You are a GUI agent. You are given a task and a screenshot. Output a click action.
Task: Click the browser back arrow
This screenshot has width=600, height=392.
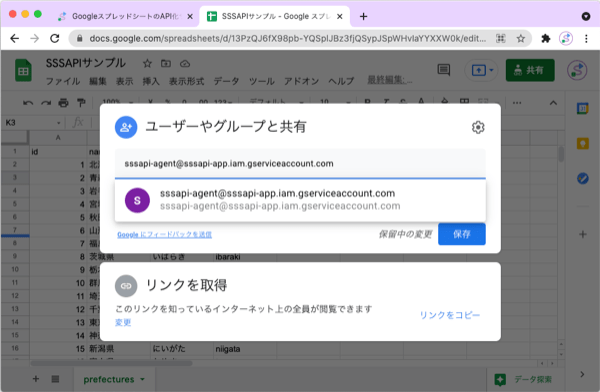click(15, 38)
